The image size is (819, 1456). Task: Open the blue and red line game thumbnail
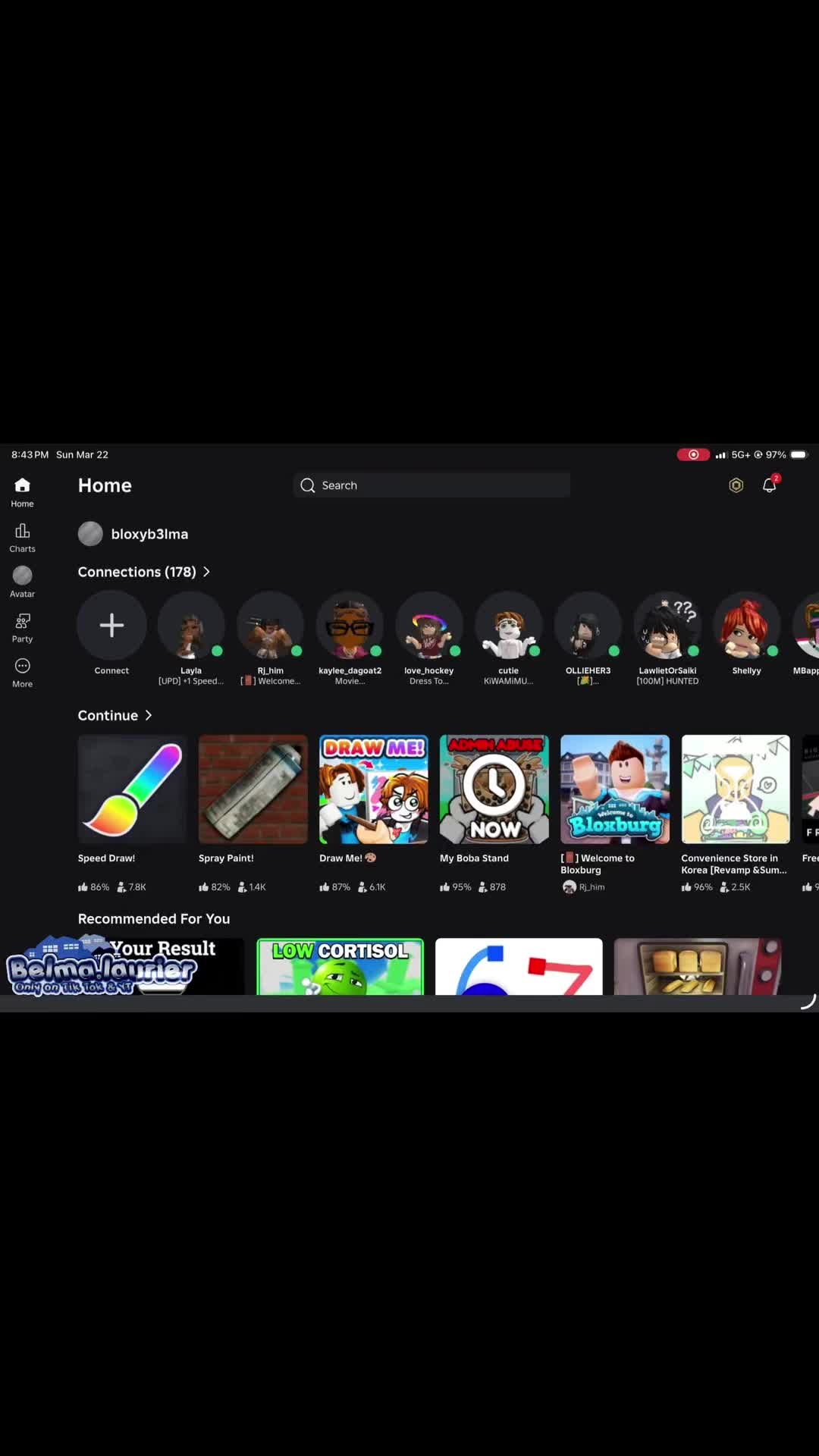[x=519, y=966]
